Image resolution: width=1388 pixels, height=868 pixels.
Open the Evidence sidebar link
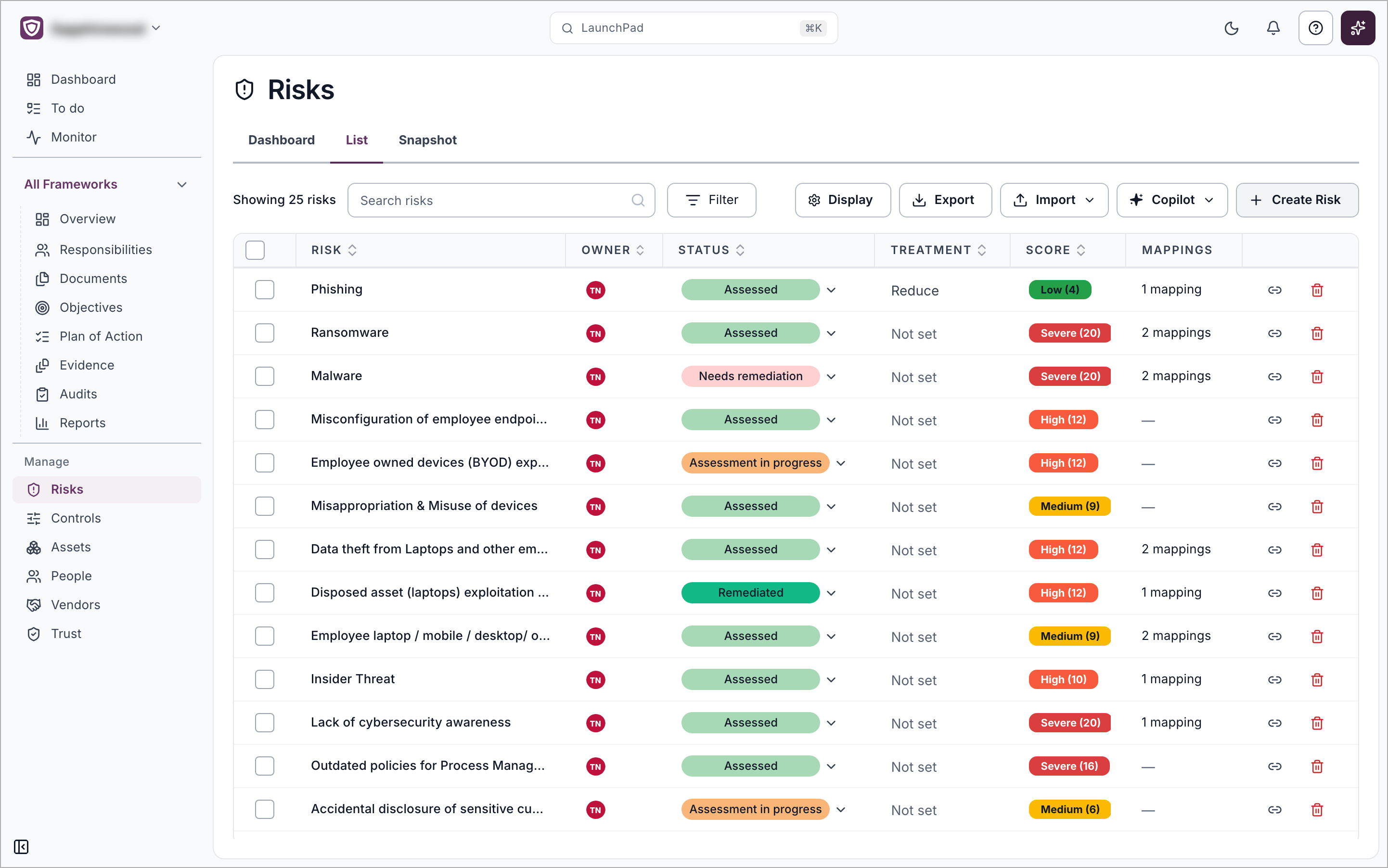(x=86, y=365)
